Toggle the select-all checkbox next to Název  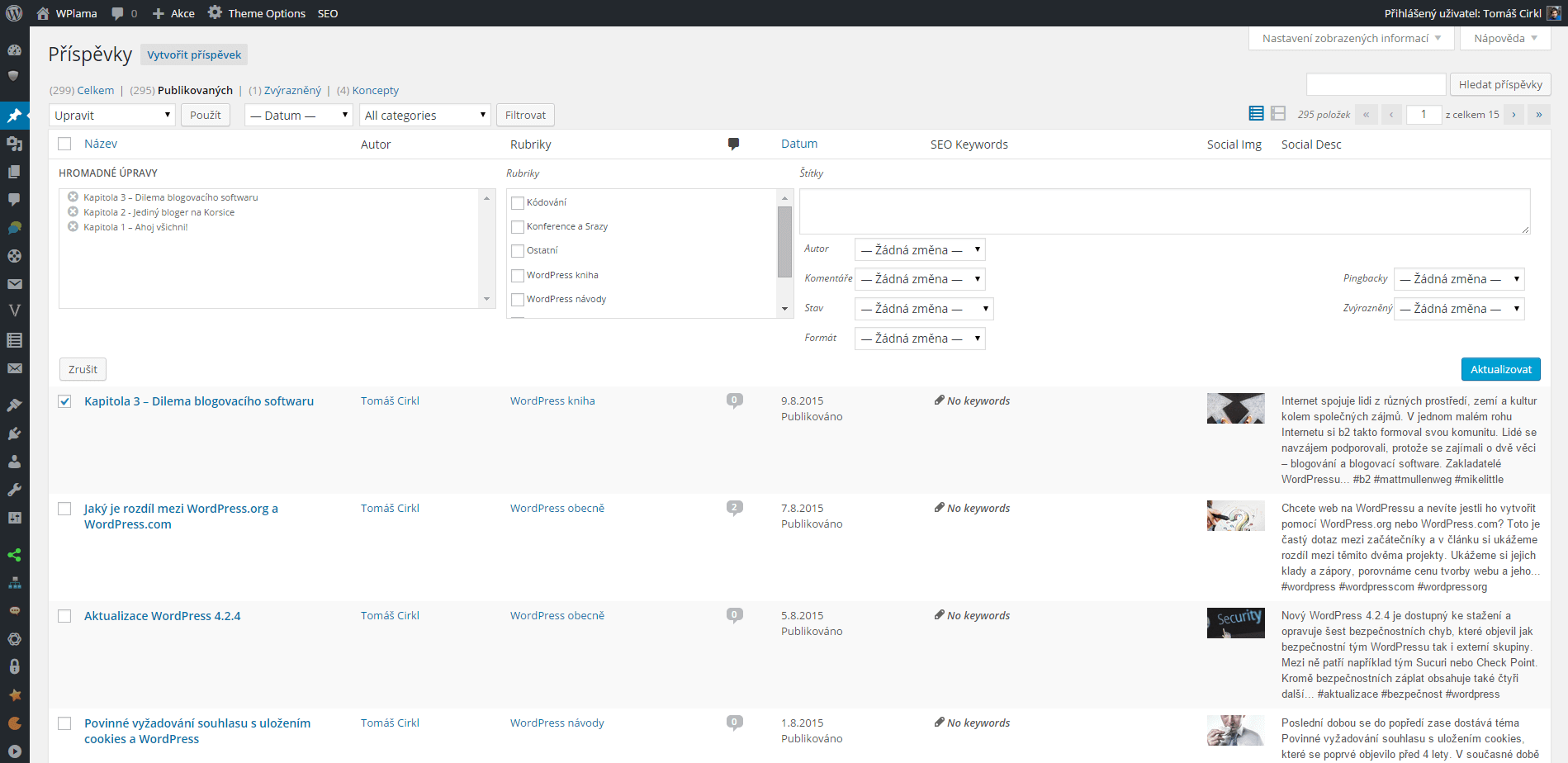tap(64, 144)
